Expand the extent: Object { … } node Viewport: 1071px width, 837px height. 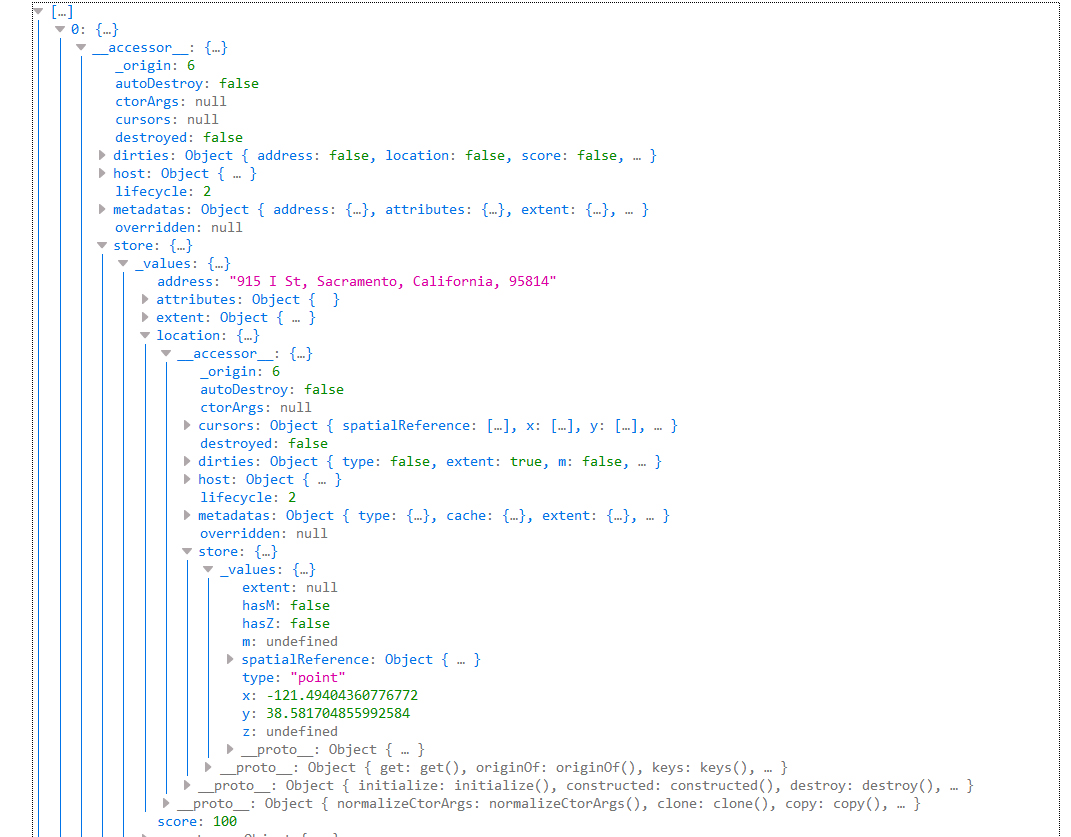click(x=145, y=317)
